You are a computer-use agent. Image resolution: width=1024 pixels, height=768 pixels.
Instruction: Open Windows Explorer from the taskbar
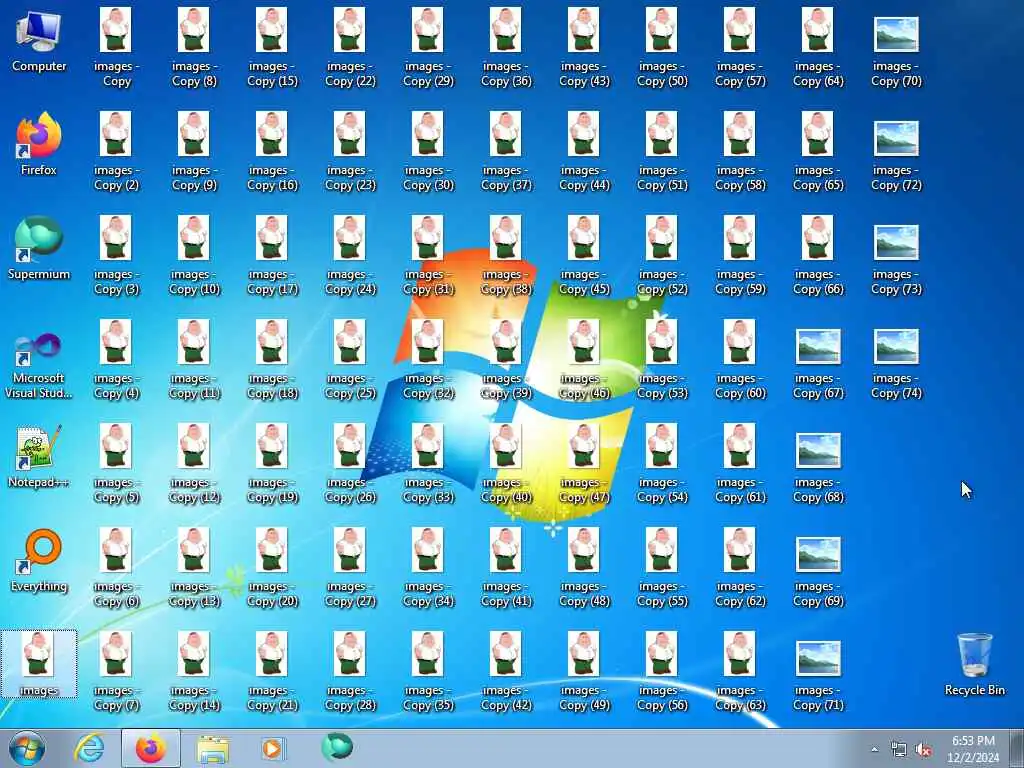tap(212, 748)
